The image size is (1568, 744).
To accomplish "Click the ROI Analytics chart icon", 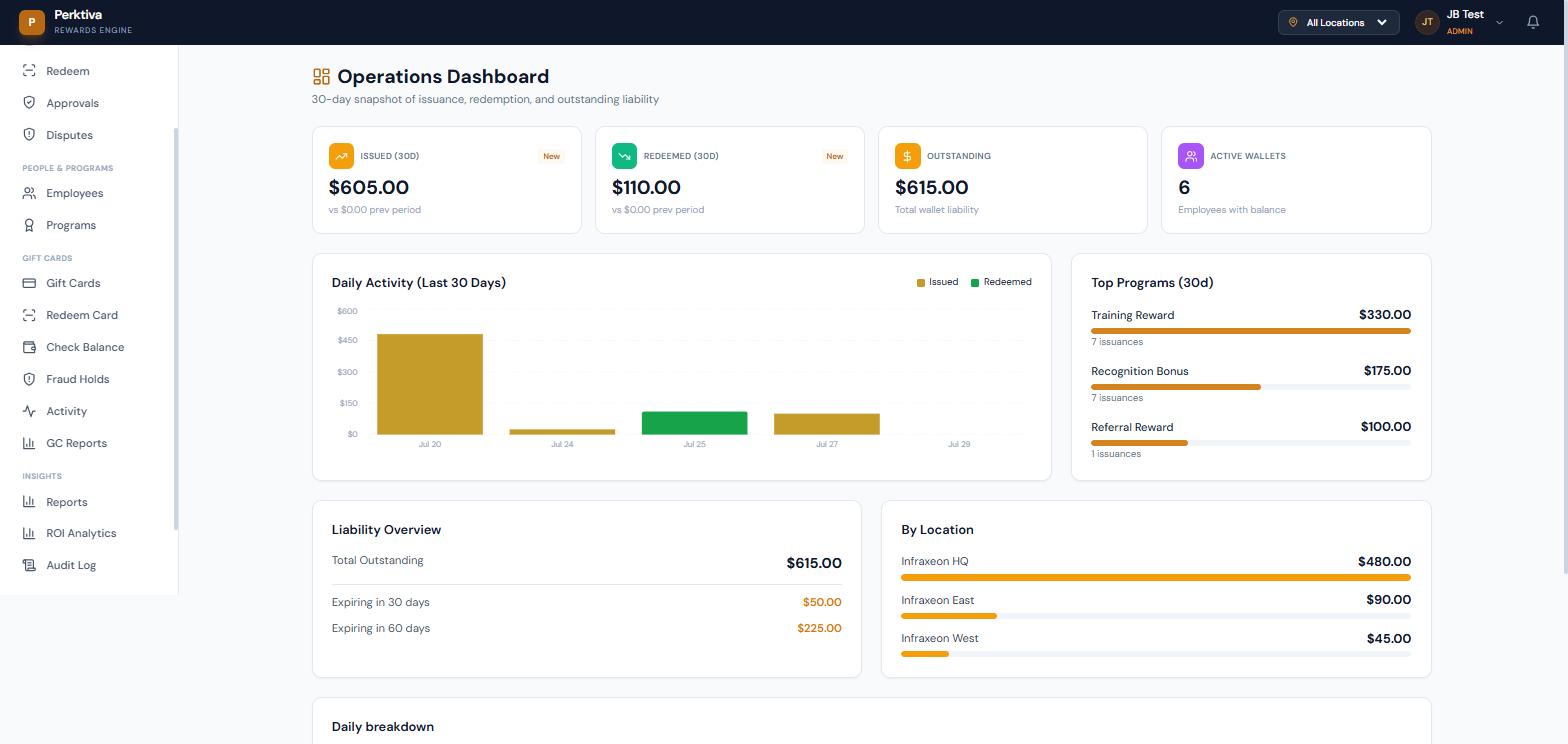I will [29, 533].
